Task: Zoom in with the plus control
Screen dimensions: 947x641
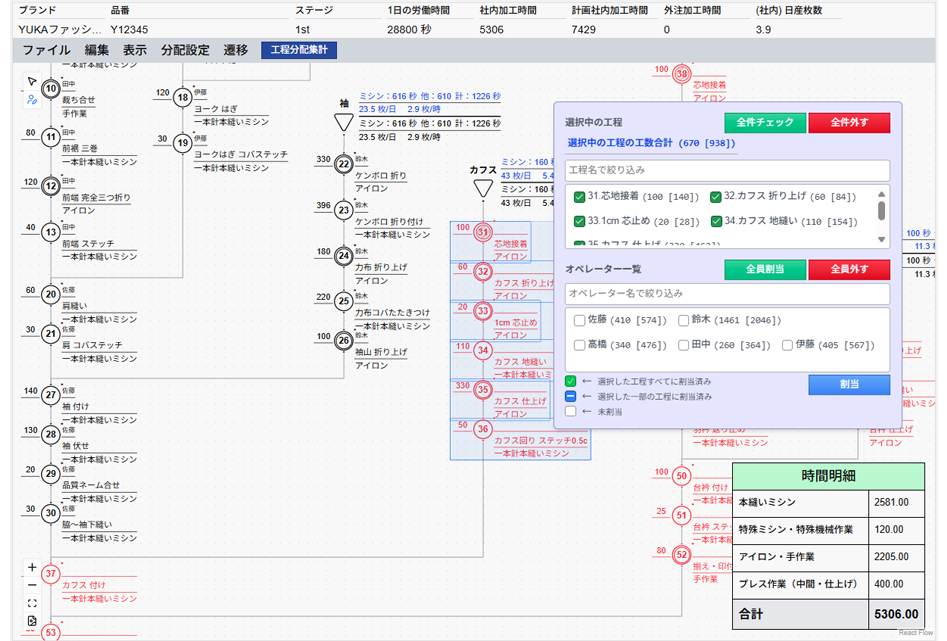Action: click(32, 567)
